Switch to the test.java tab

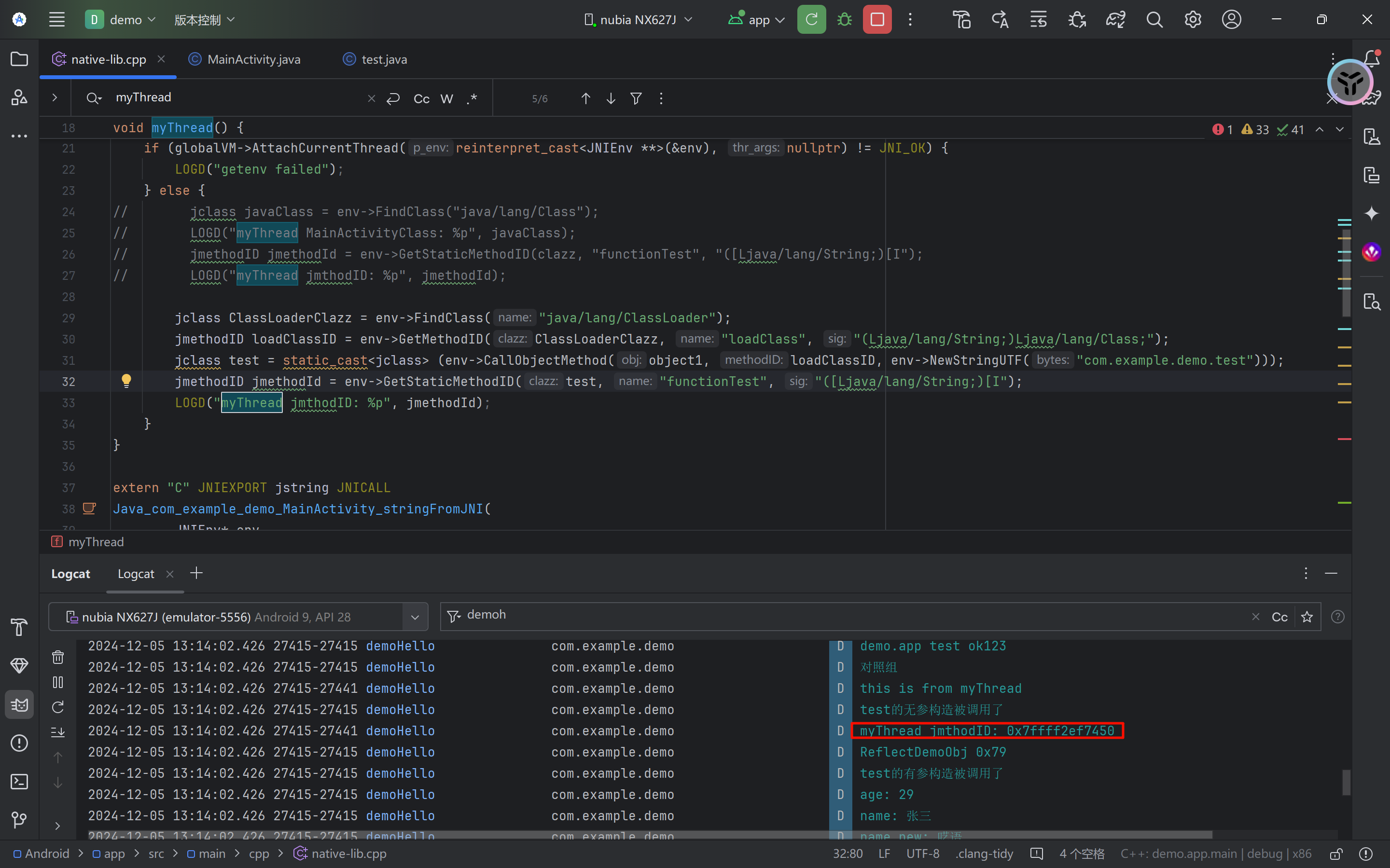(384, 59)
